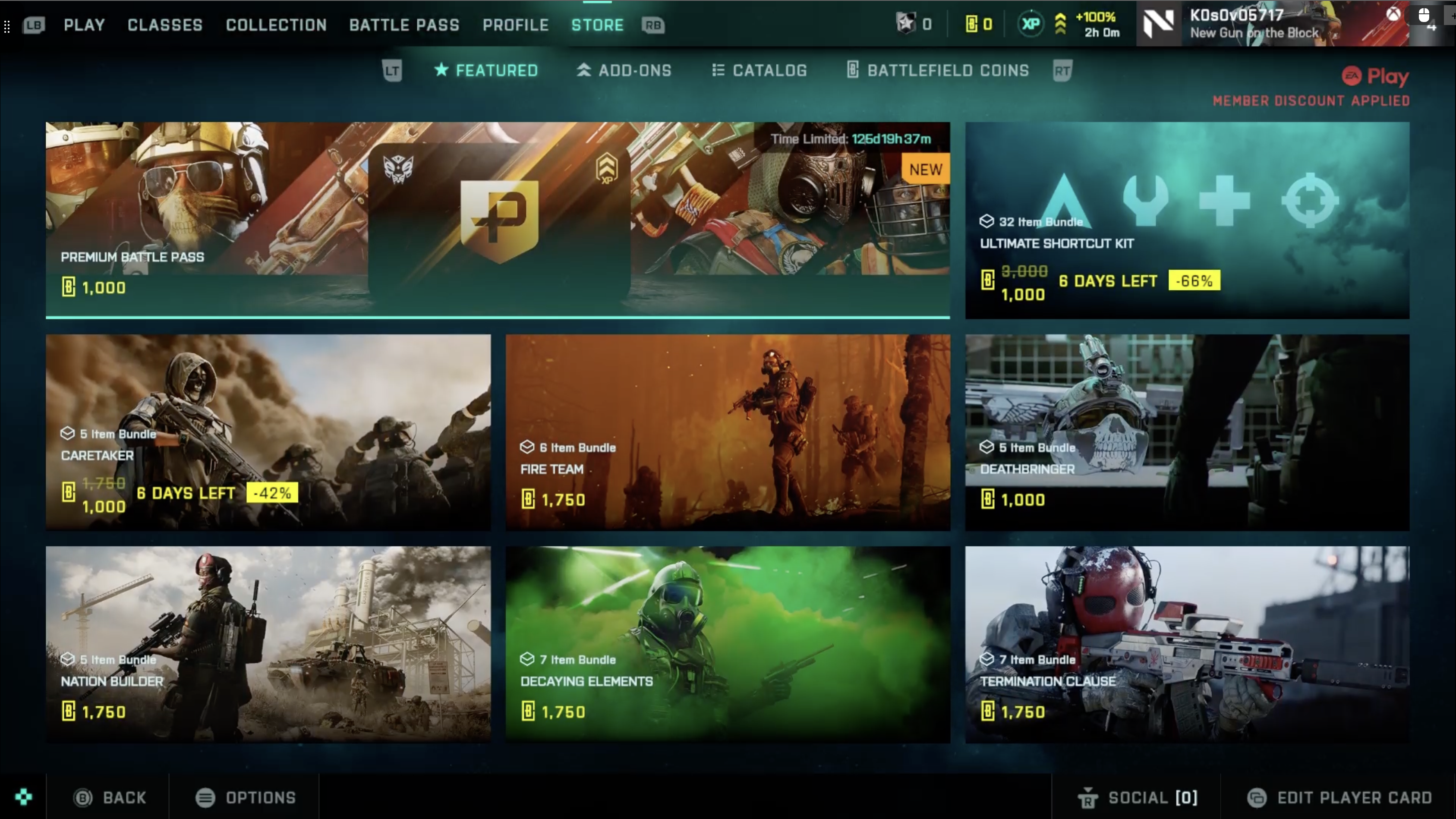Click the Fire Team 6 Item Bundle icon

click(x=527, y=447)
